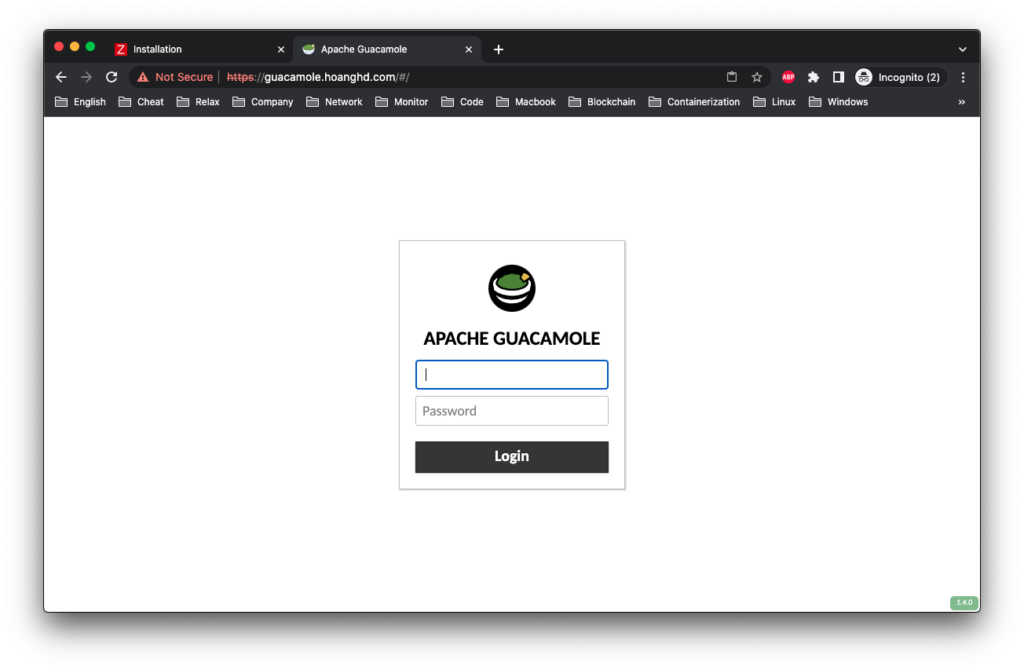Open the Windows bookmarks folder
The image size is (1024, 670).
click(839, 102)
